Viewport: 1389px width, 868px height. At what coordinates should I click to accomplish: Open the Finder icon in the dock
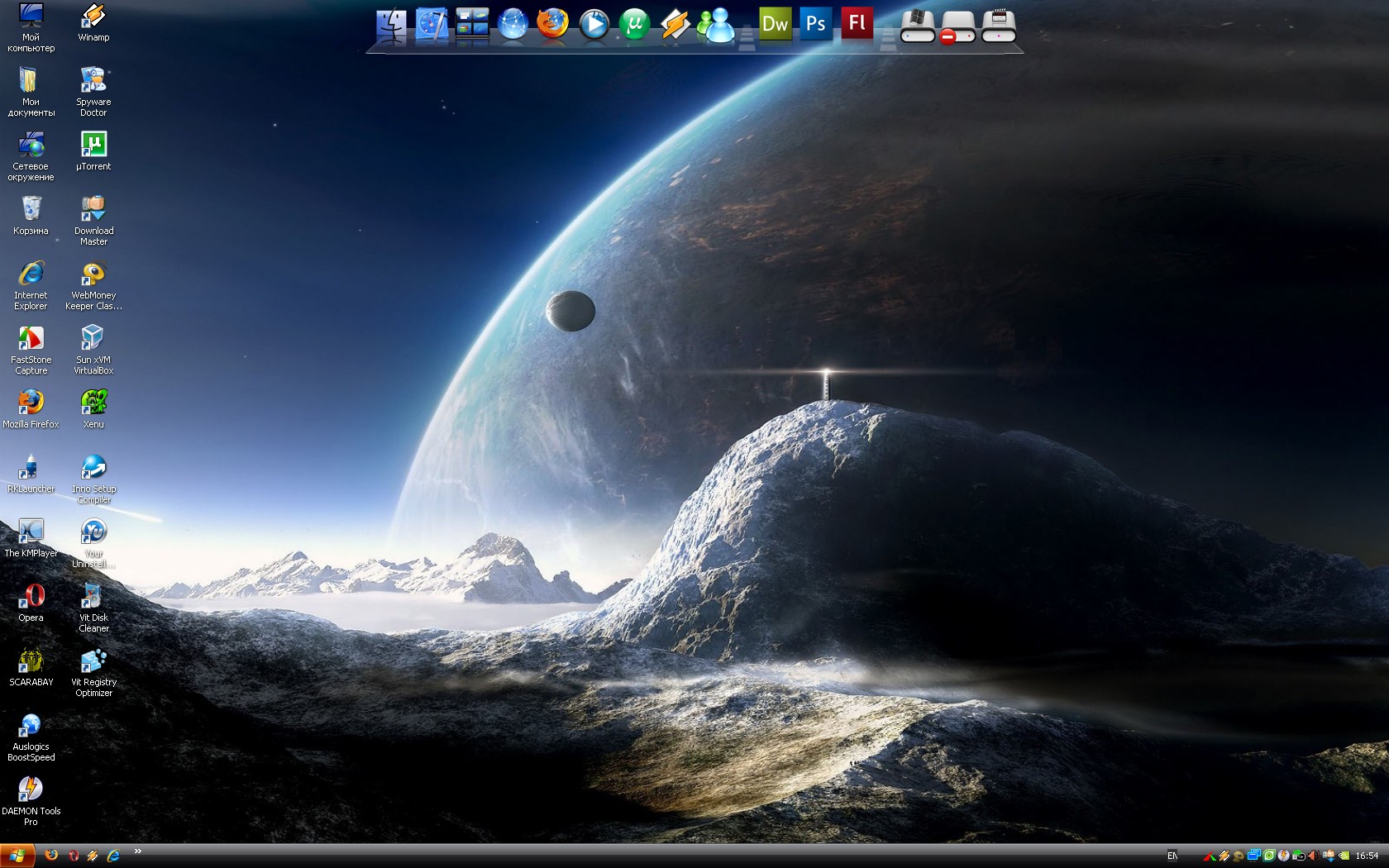point(390,26)
